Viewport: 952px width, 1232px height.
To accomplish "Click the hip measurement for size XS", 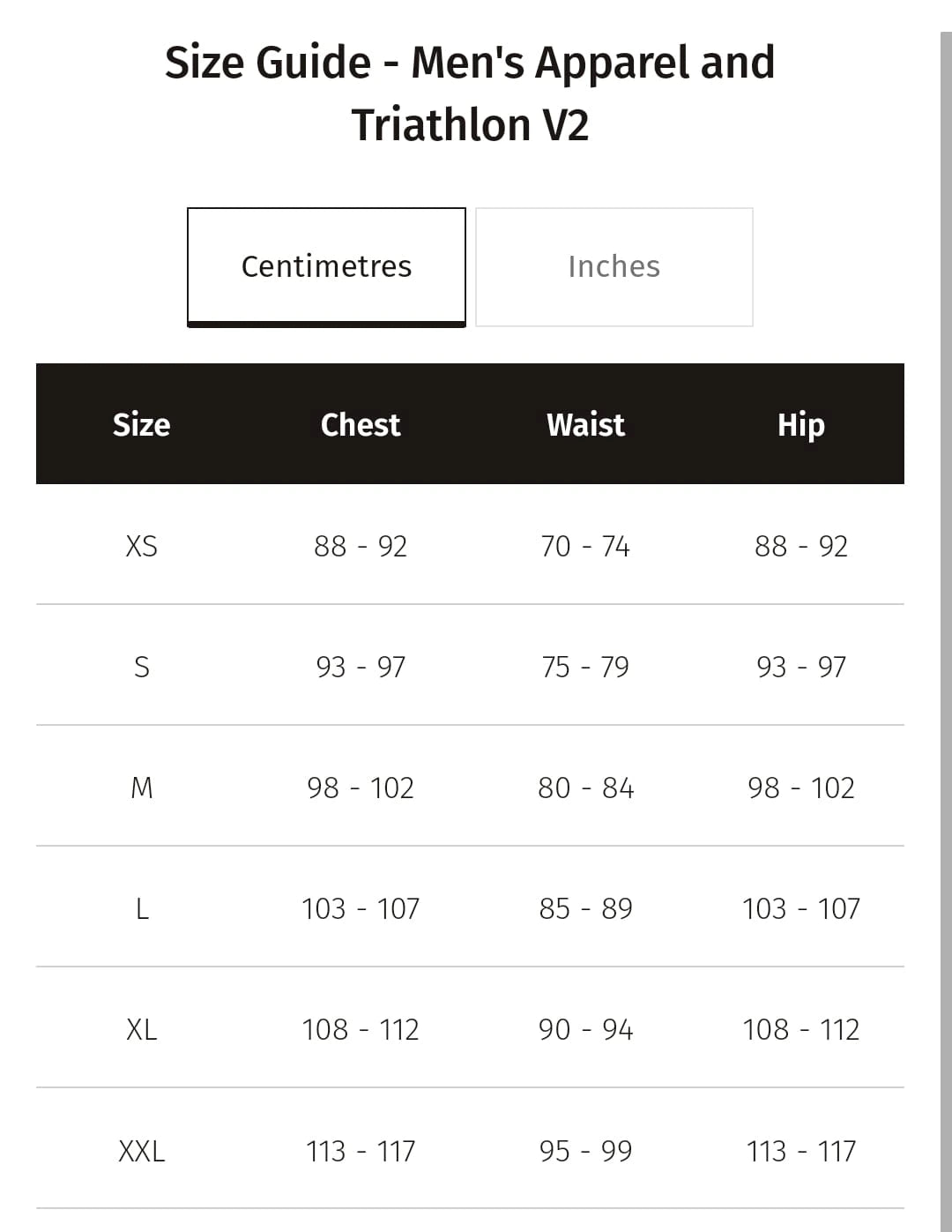I will pyautogui.click(x=800, y=546).
